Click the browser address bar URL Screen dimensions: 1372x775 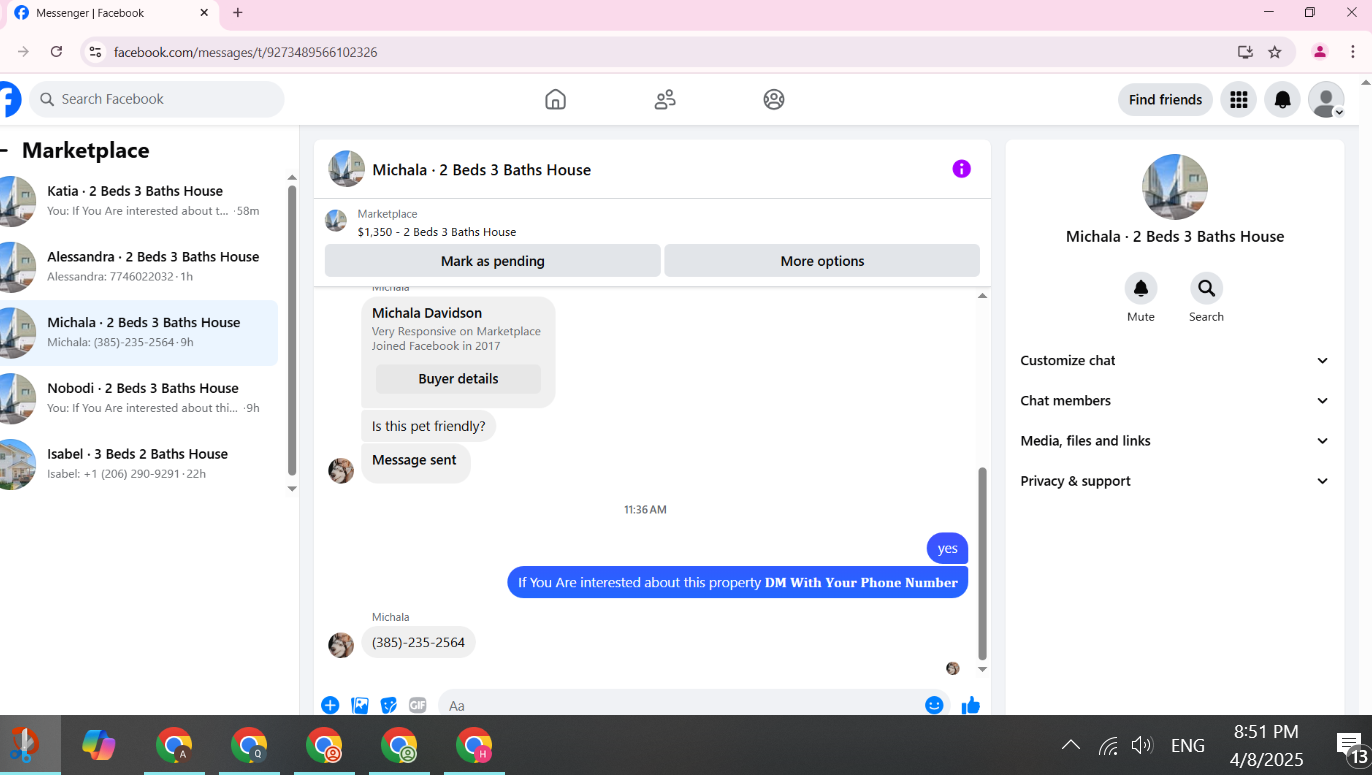245,52
